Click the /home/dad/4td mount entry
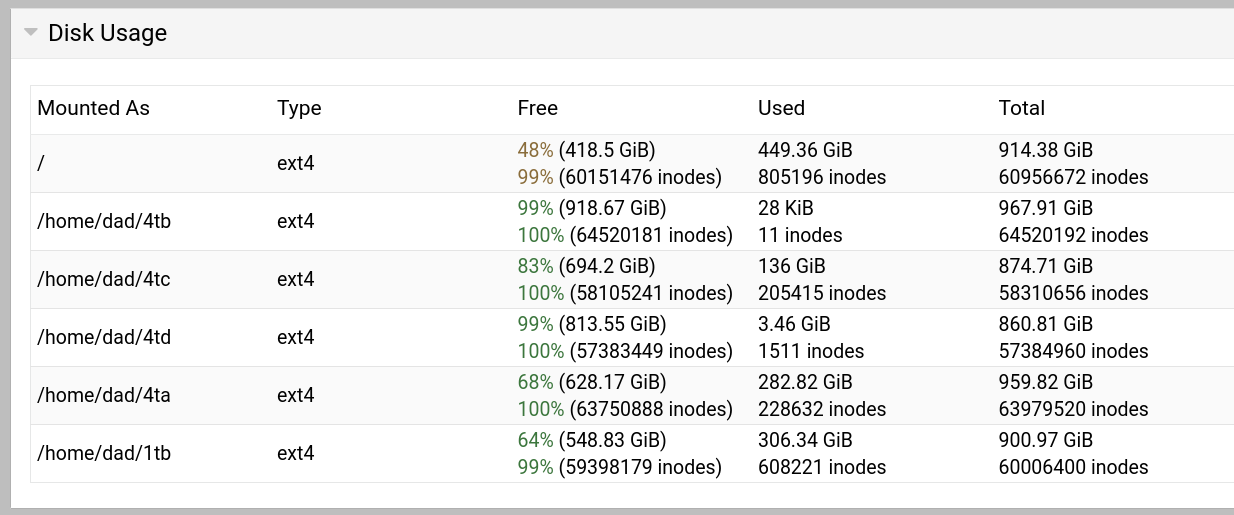 click(x=104, y=337)
